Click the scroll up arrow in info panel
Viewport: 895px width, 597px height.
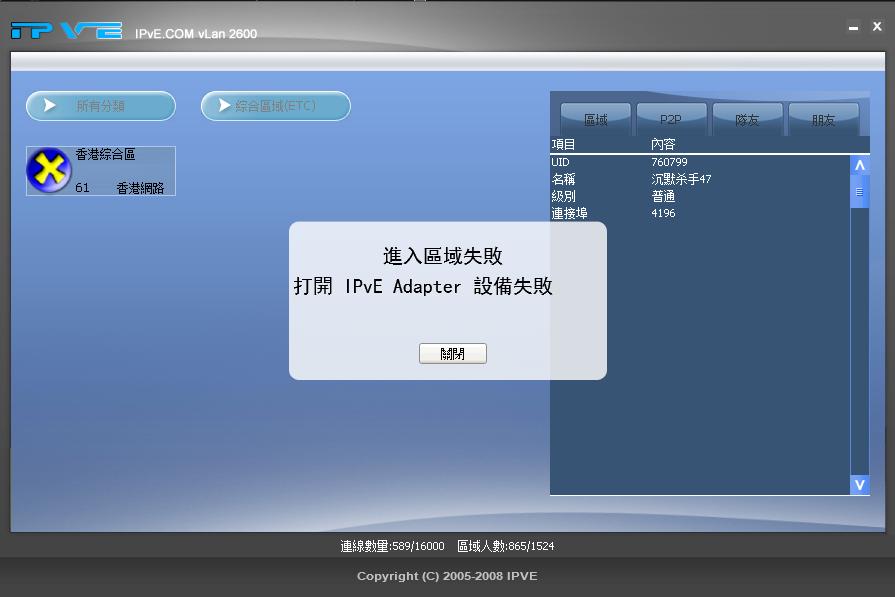pyautogui.click(x=860, y=165)
